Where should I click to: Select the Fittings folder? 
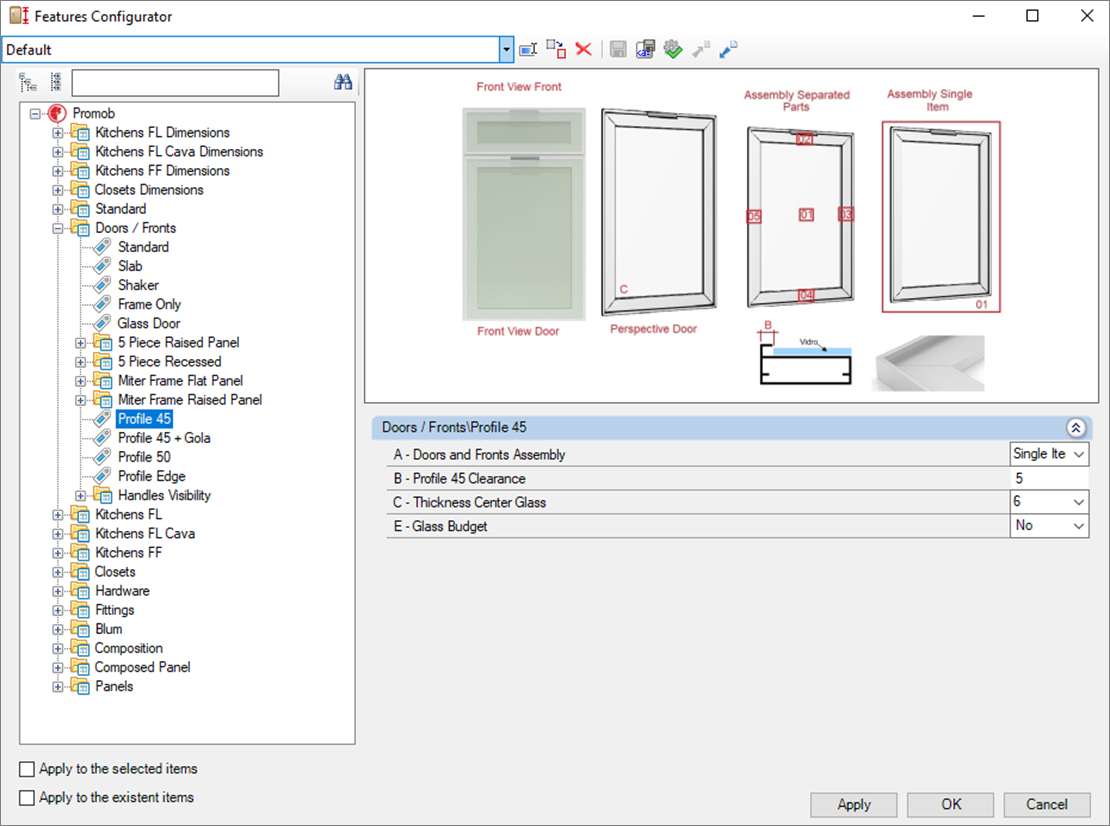coord(115,610)
